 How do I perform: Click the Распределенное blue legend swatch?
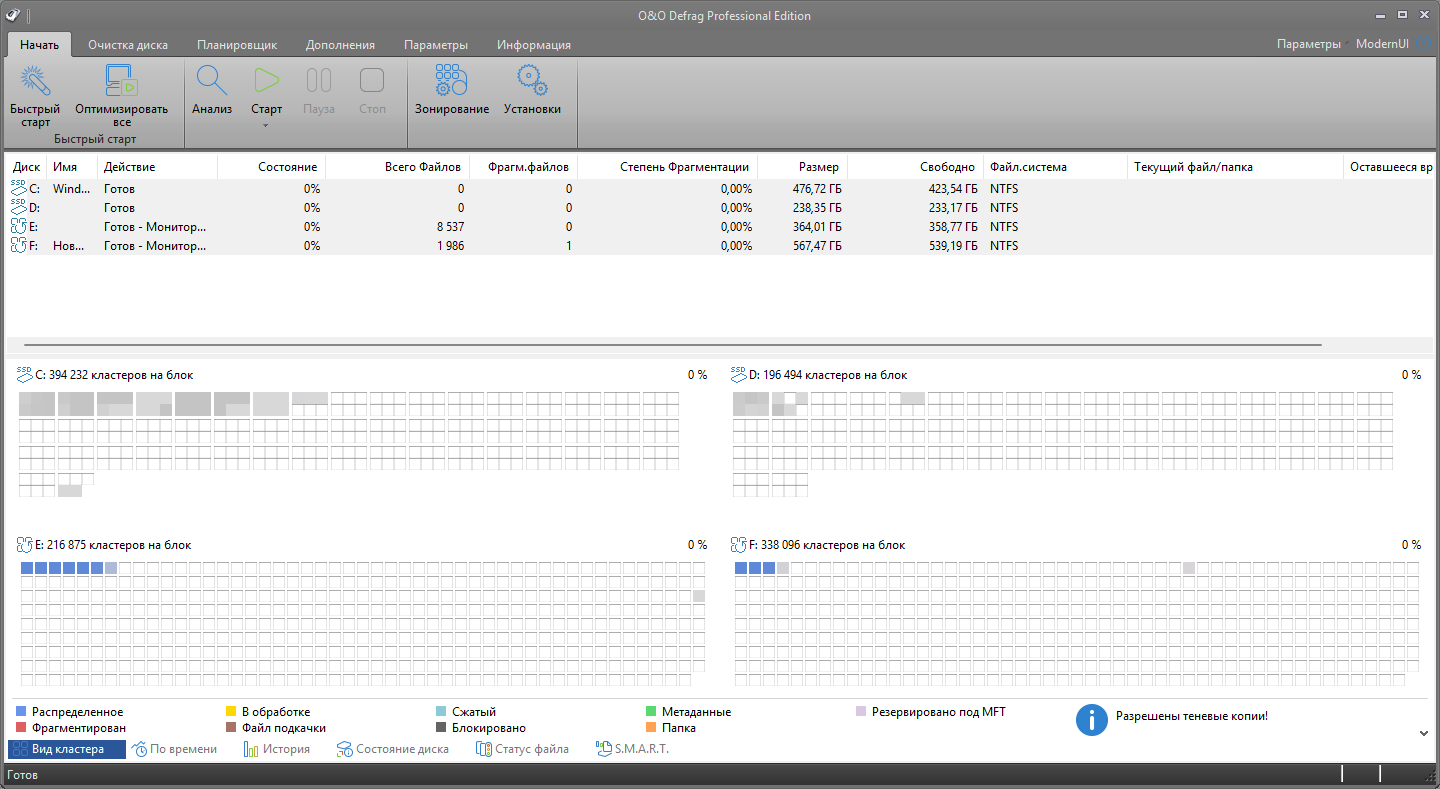click(x=21, y=712)
